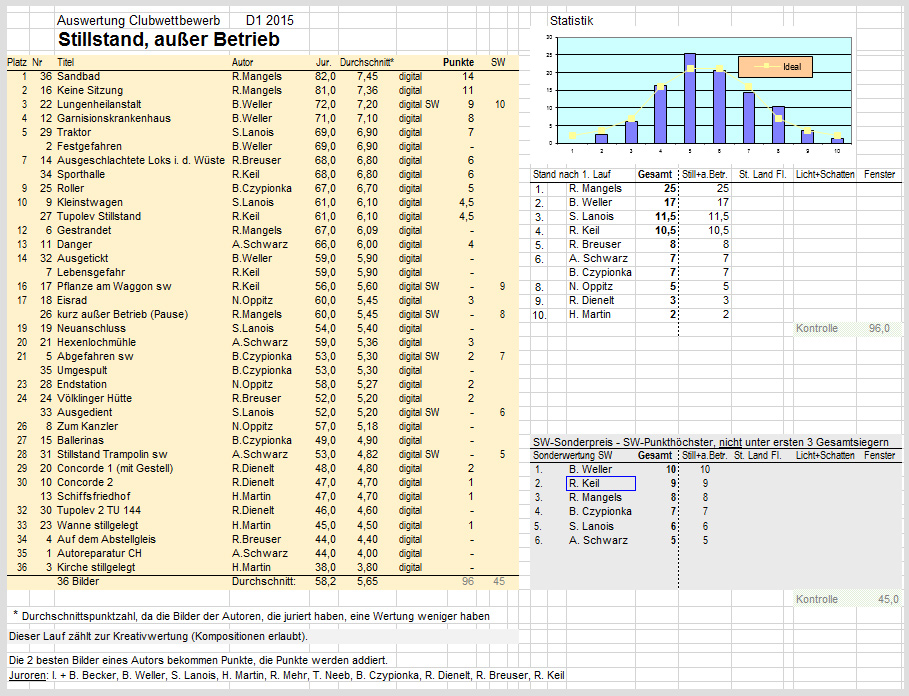Click the "Völklinger Hütte" cell
The width and height of the screenshot is (909, 696).
[94, 398]
